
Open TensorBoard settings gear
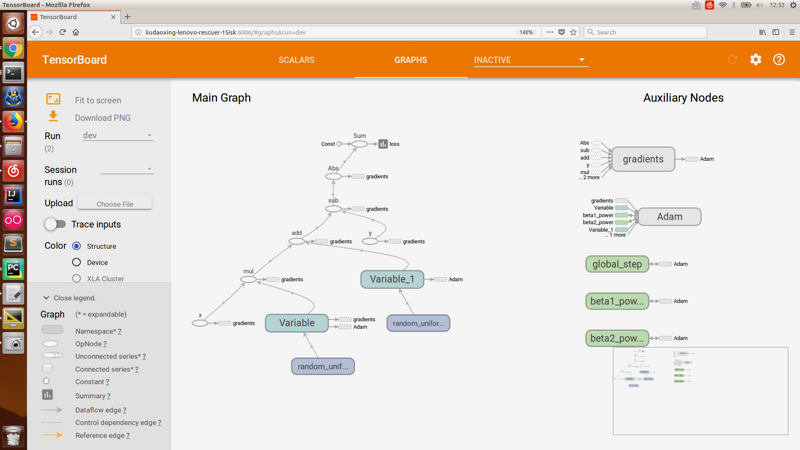tap(756, 60)
